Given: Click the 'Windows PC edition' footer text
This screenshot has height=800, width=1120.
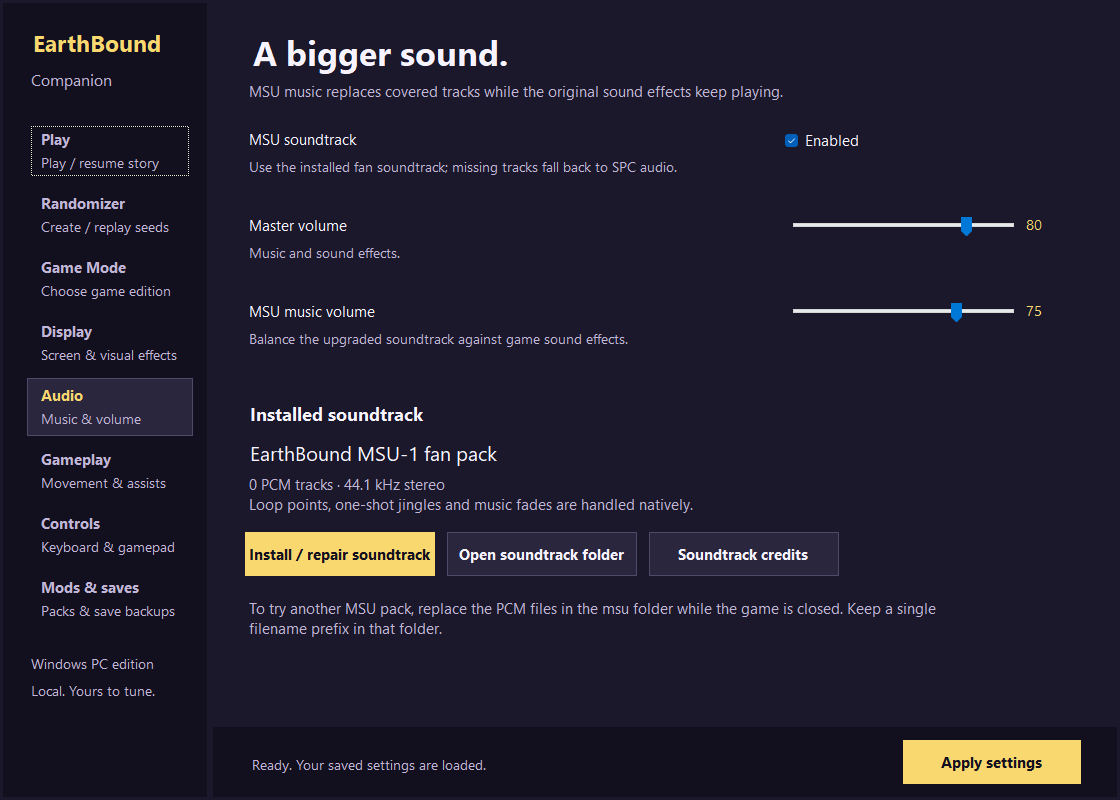Looking at the screenshot, I should click(x=92, y=664).
